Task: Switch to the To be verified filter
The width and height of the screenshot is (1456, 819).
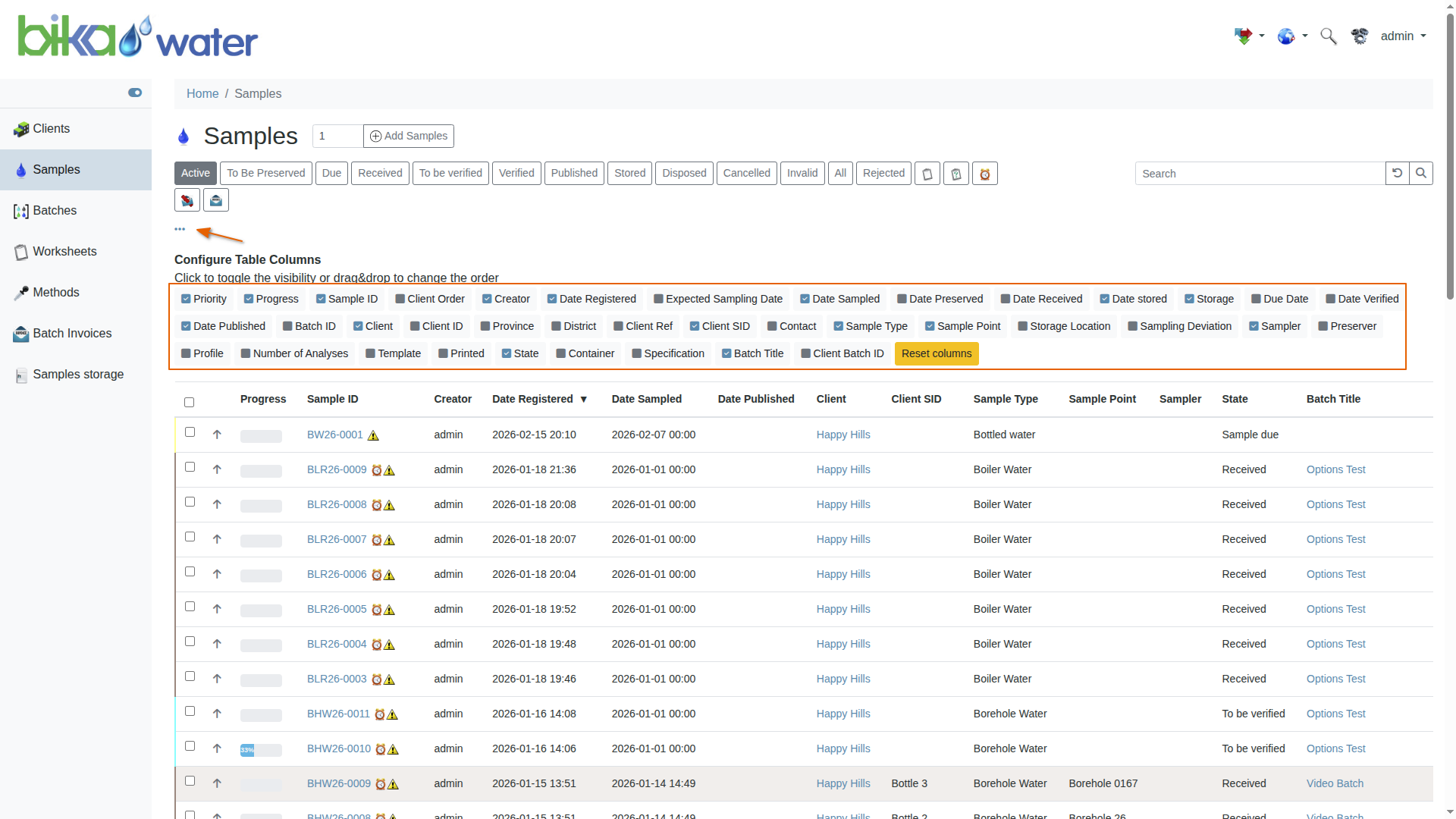Action: (450, 174)
